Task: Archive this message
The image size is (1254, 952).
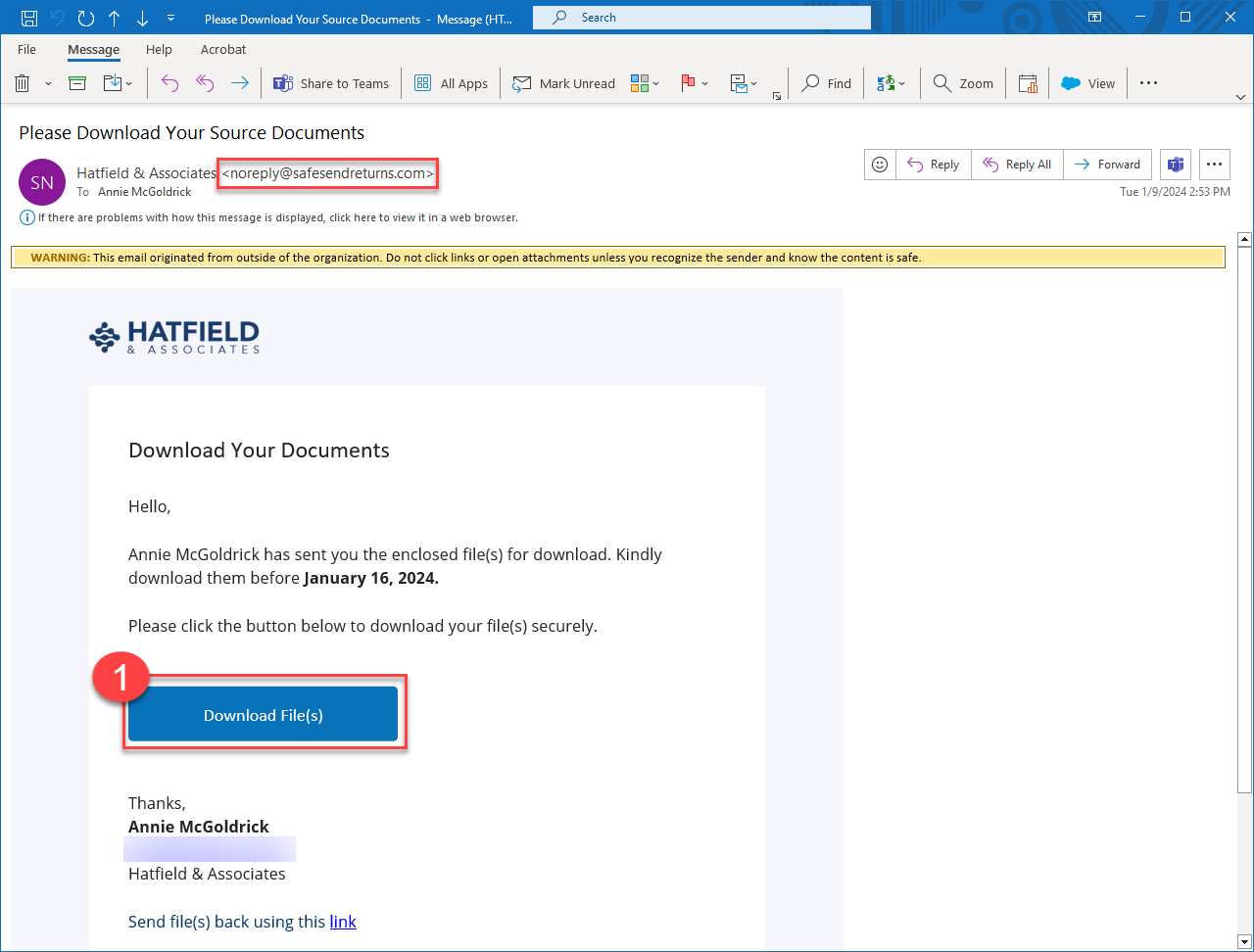Action: point(76,83)
